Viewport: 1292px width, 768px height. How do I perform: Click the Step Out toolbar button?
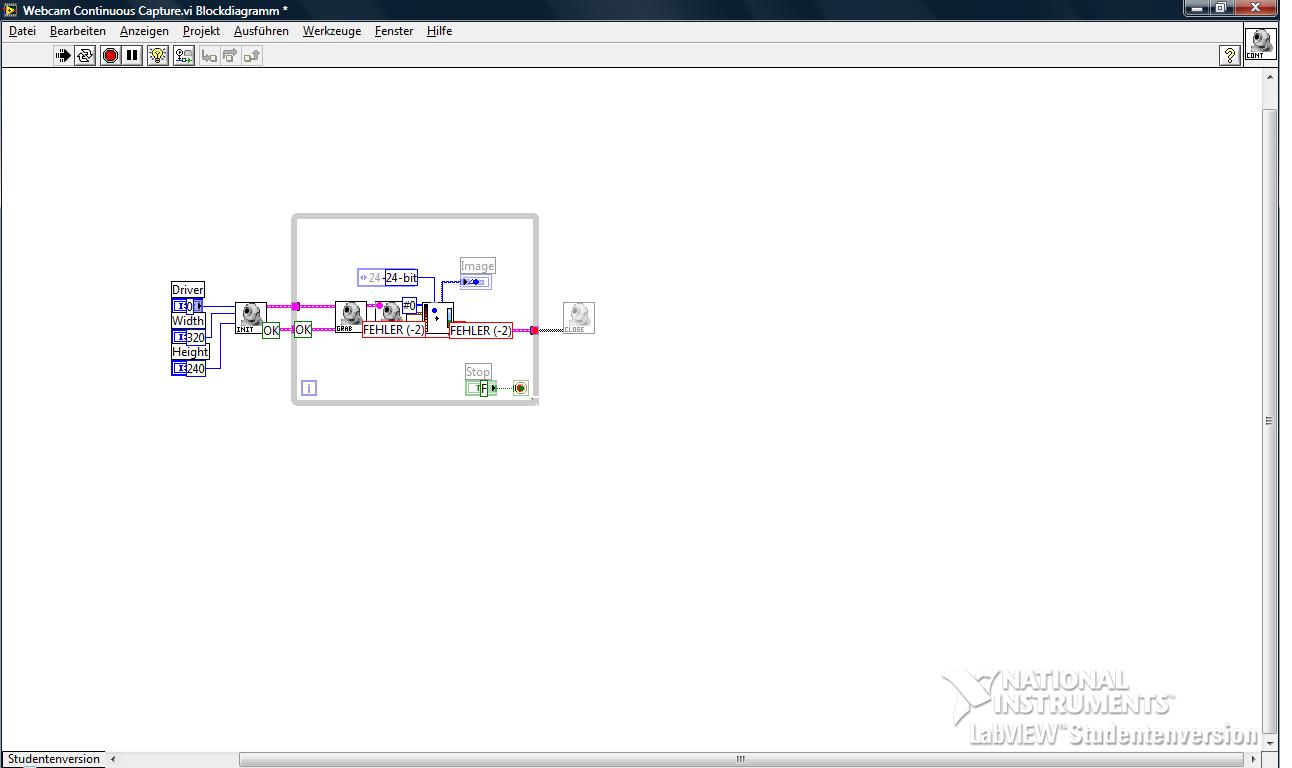tap(252, 56)
